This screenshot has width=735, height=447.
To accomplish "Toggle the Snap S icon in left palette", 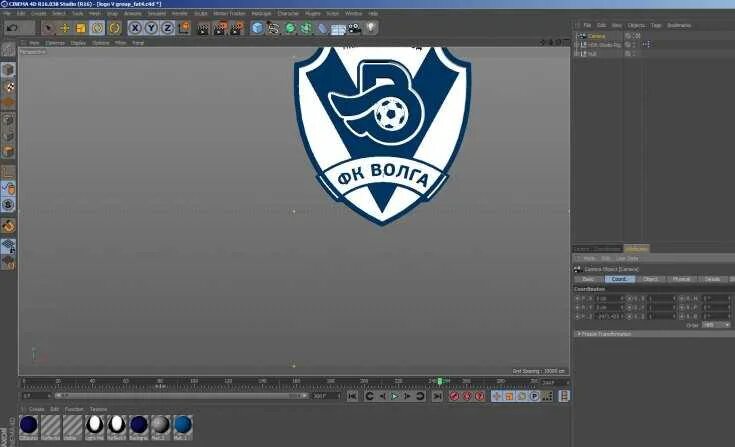I will [8, 205].
